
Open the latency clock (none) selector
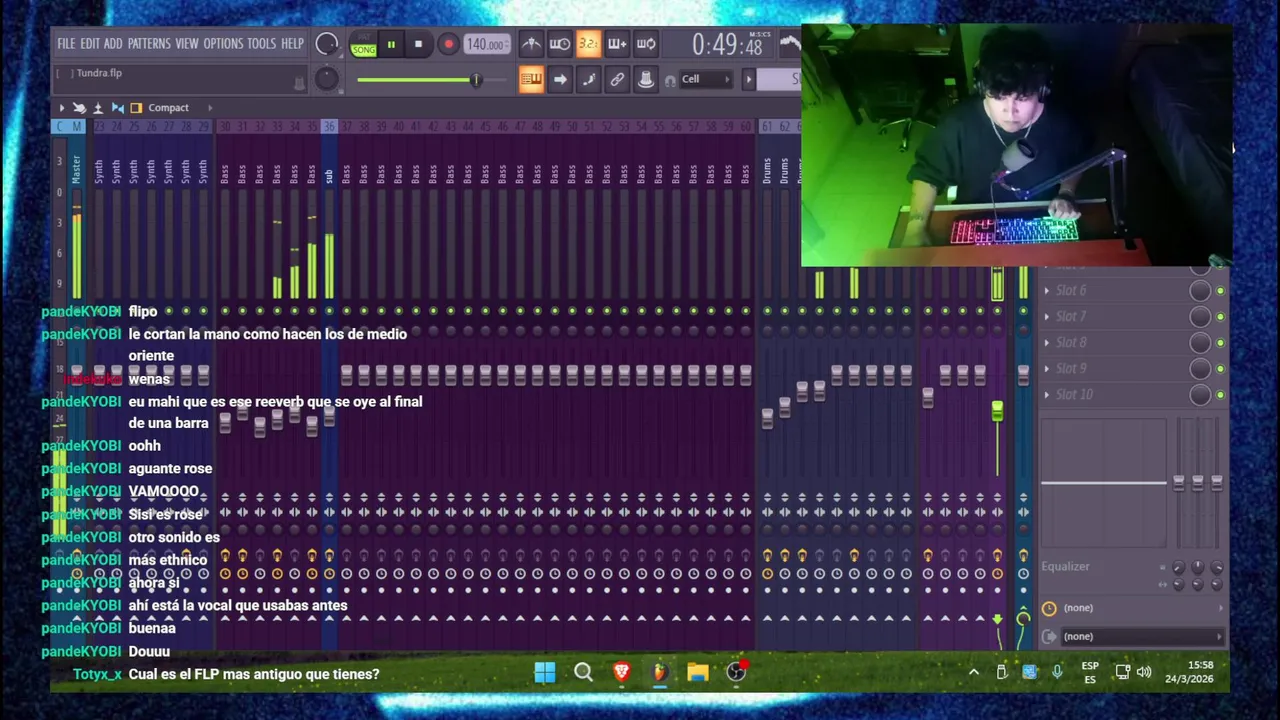pos(1132,608)
